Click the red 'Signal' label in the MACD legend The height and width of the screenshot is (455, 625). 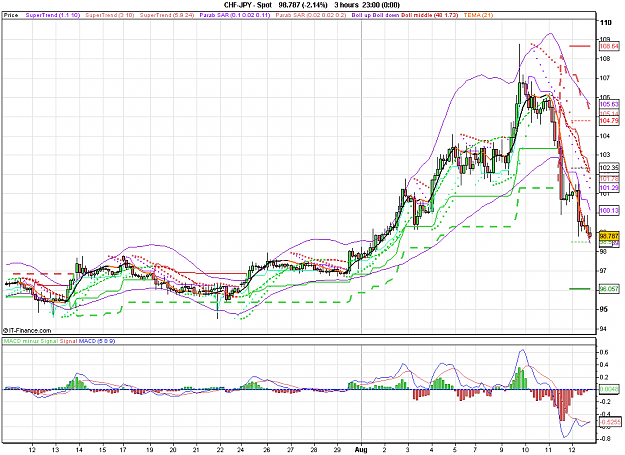[68, 341]
